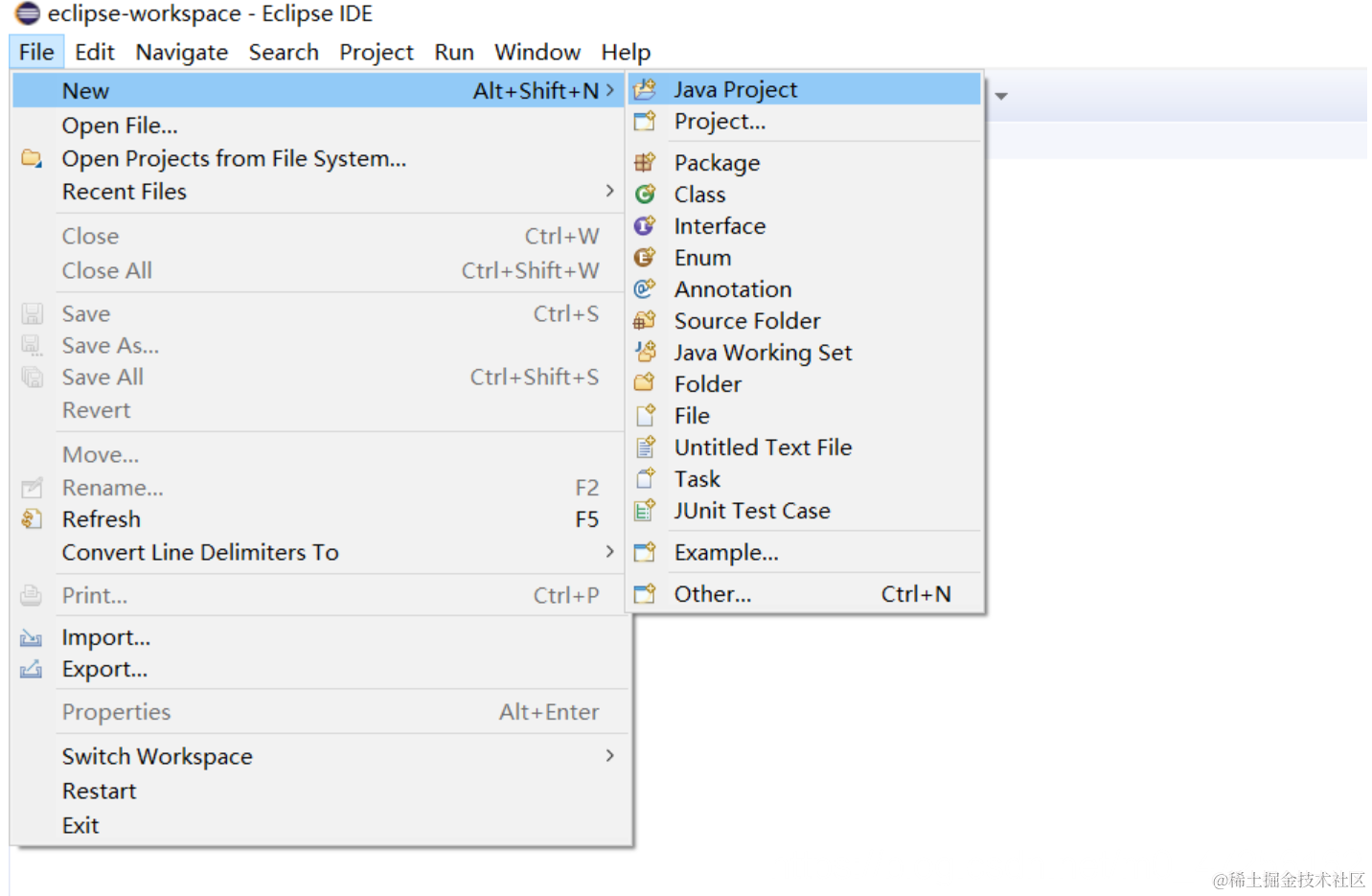Click the icon beside Project... in the submenu
The height and width of the screenshot is (896, 1372).
click(x=645, y=121)
